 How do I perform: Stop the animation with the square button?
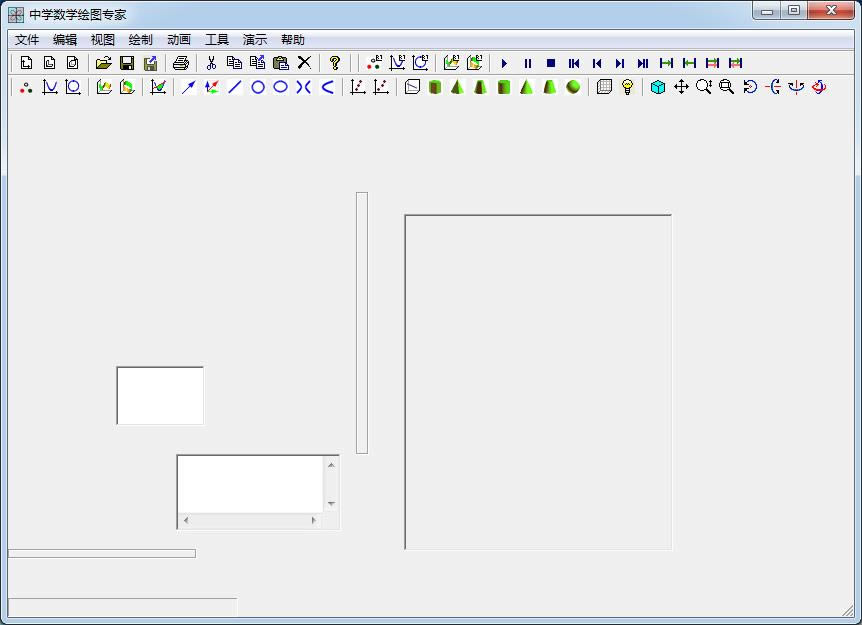click(x=551, y=63)
